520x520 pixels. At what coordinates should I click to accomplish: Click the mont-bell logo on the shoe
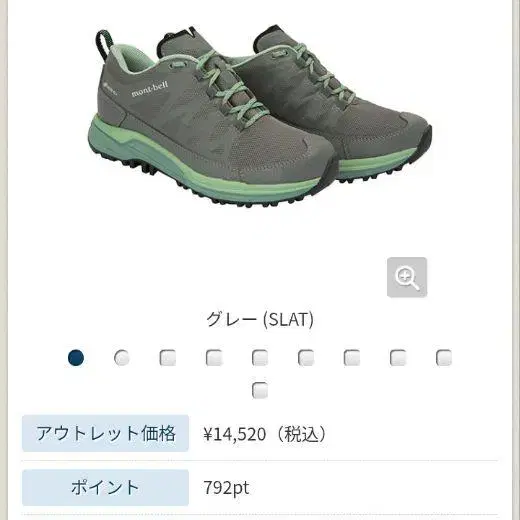point(149,89)
